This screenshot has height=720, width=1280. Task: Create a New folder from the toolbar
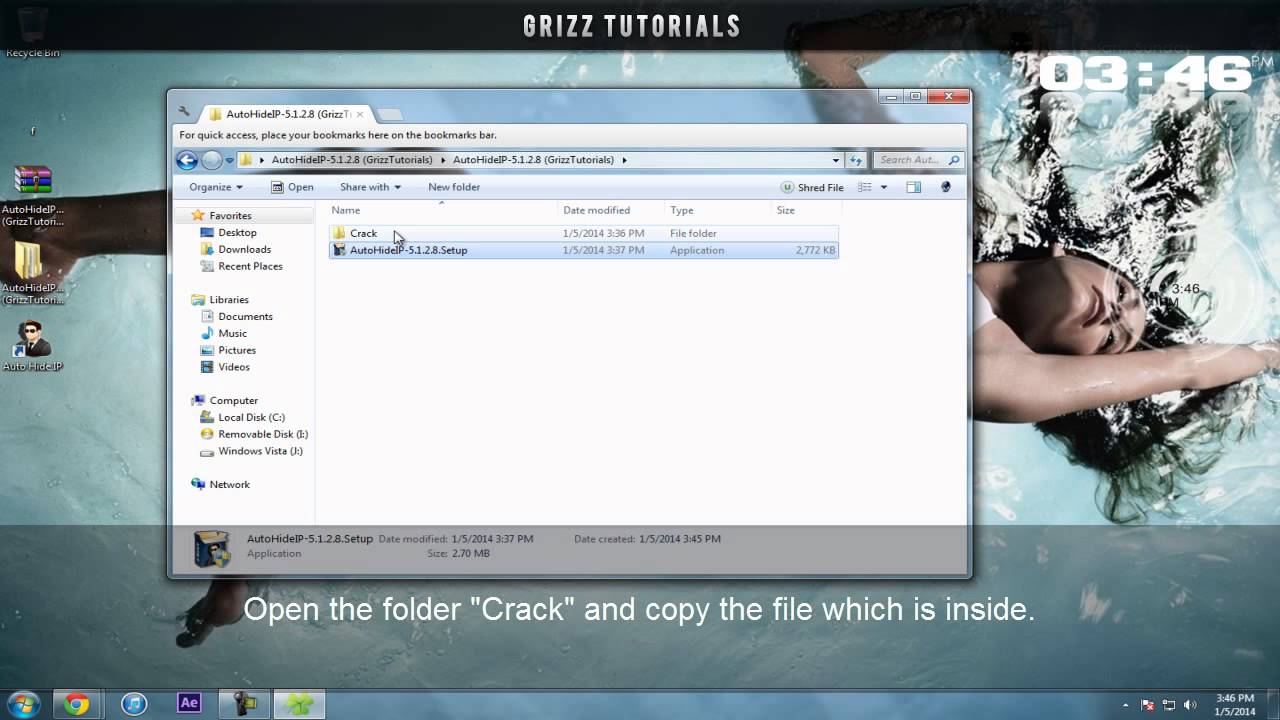454,187
